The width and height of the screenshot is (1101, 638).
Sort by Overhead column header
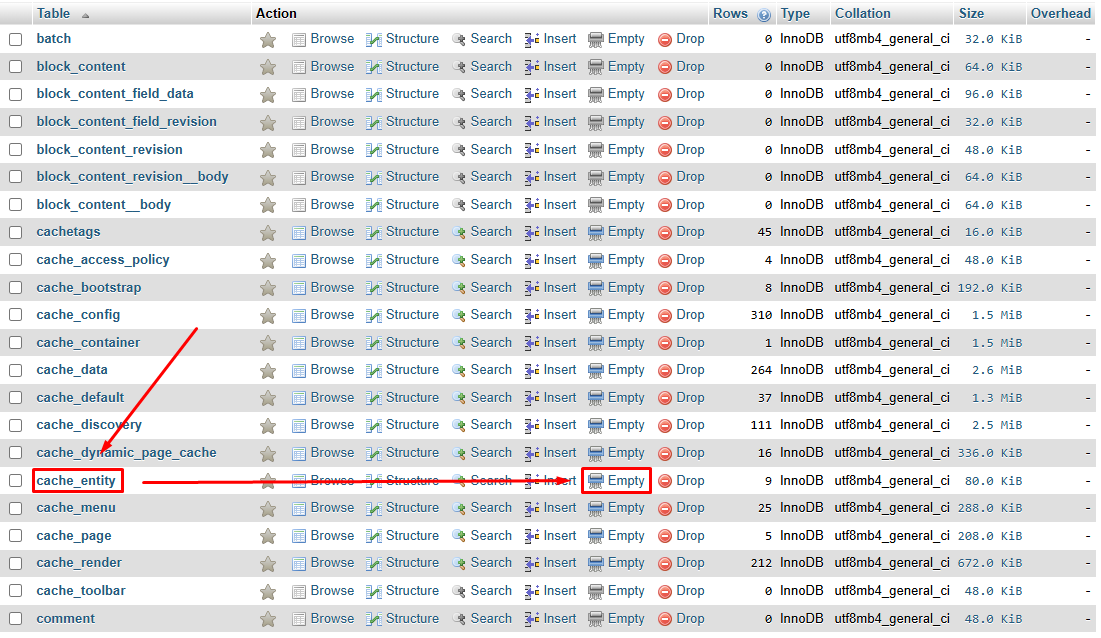[1060, 13]
